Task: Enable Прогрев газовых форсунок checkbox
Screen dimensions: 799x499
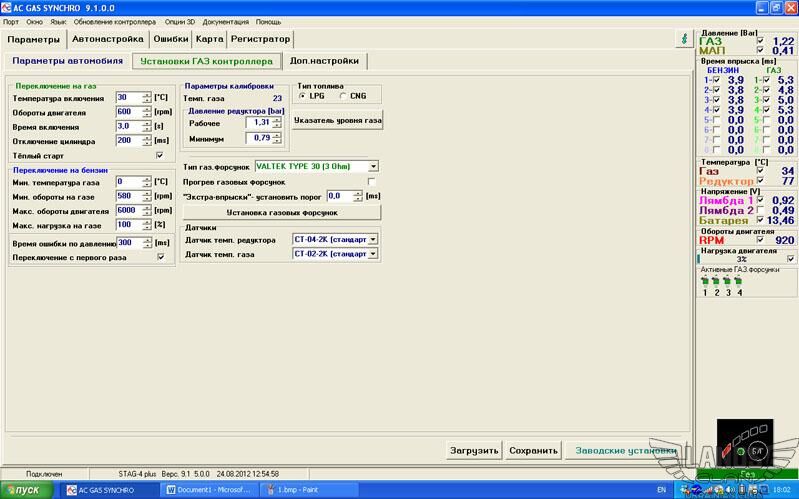Action: pyautogui.click(x=371, y=181)
